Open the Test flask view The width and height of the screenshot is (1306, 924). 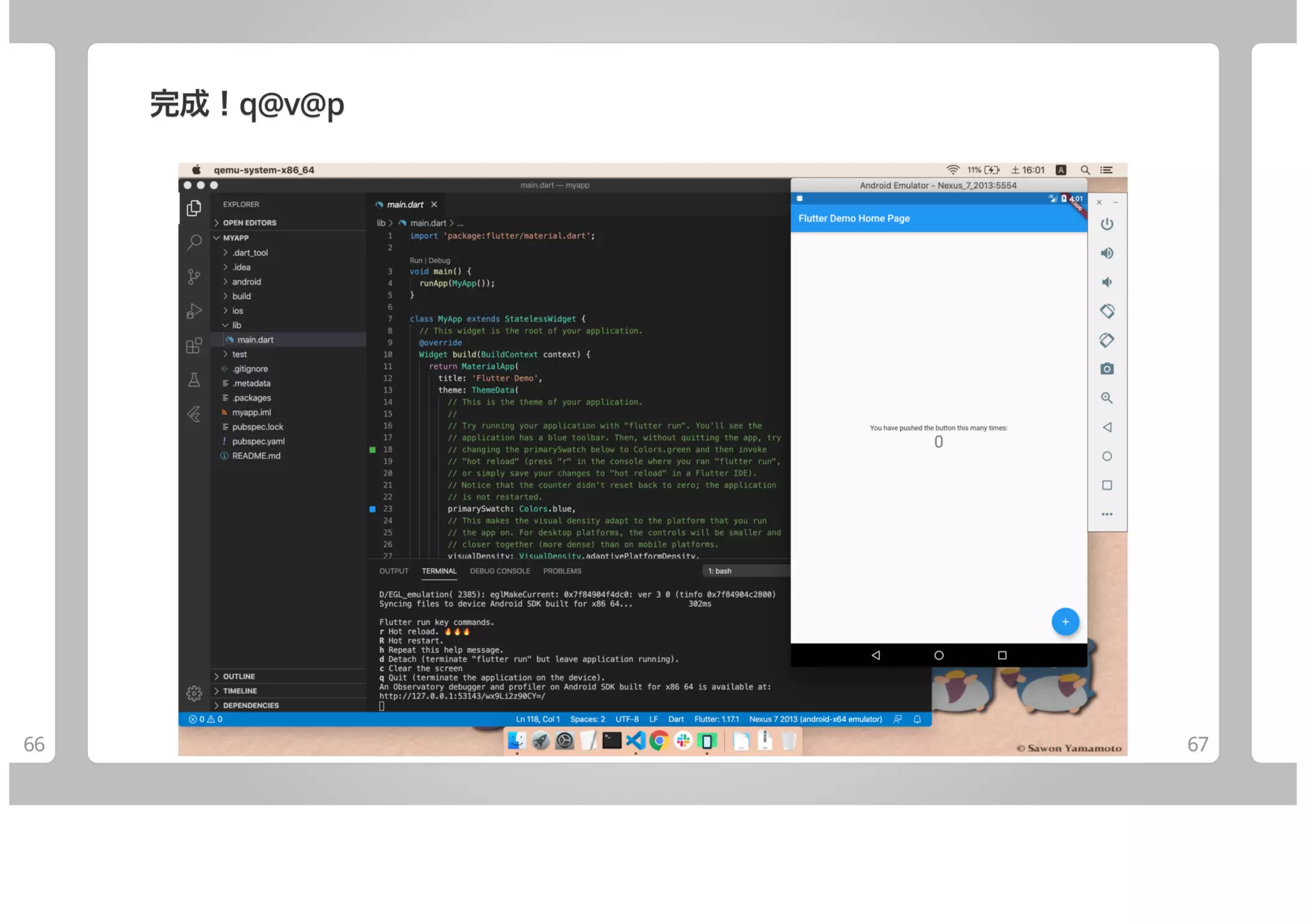[x=194, y=380]
